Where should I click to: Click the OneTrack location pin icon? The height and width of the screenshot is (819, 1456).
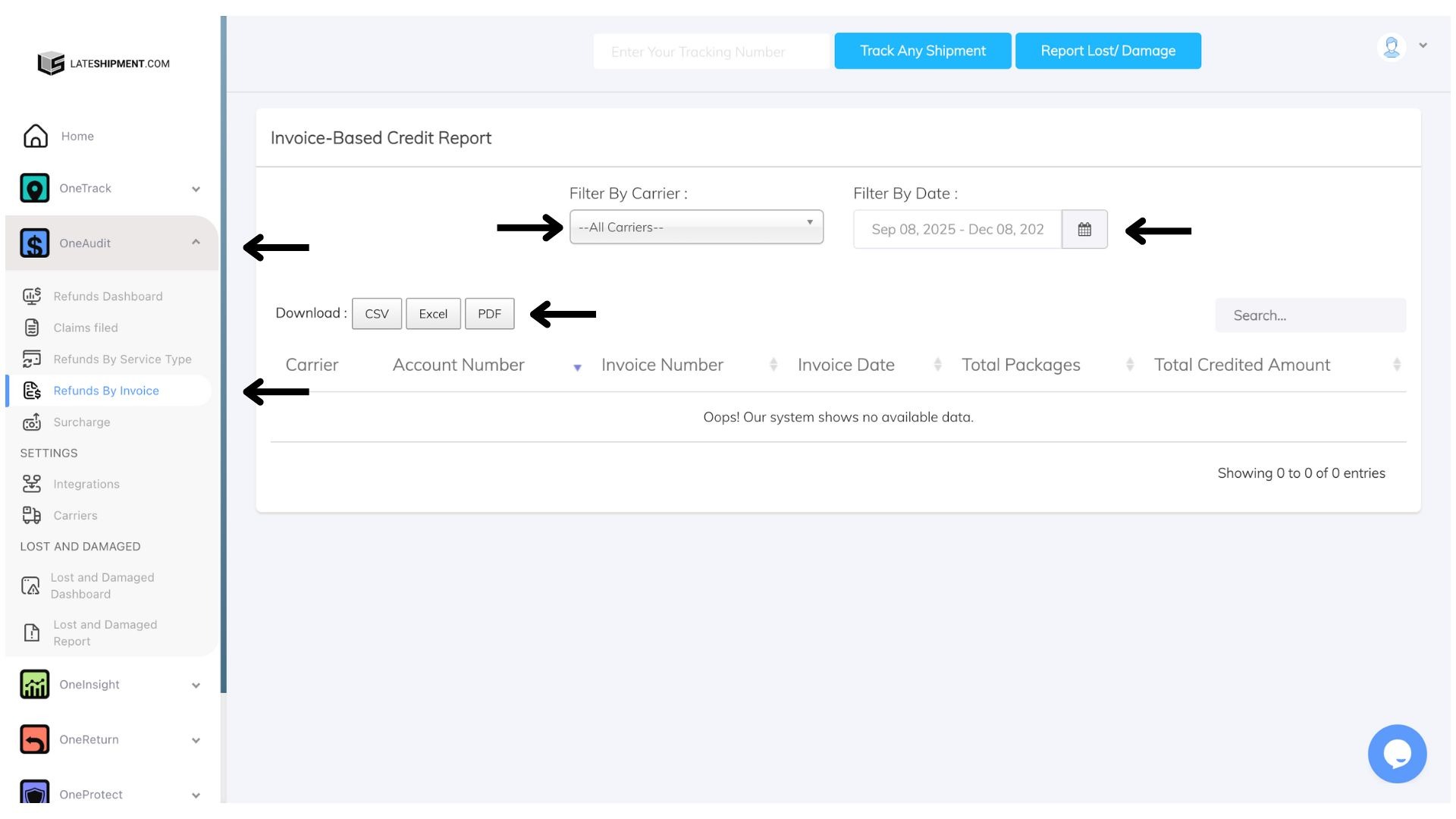click(35, 188)
